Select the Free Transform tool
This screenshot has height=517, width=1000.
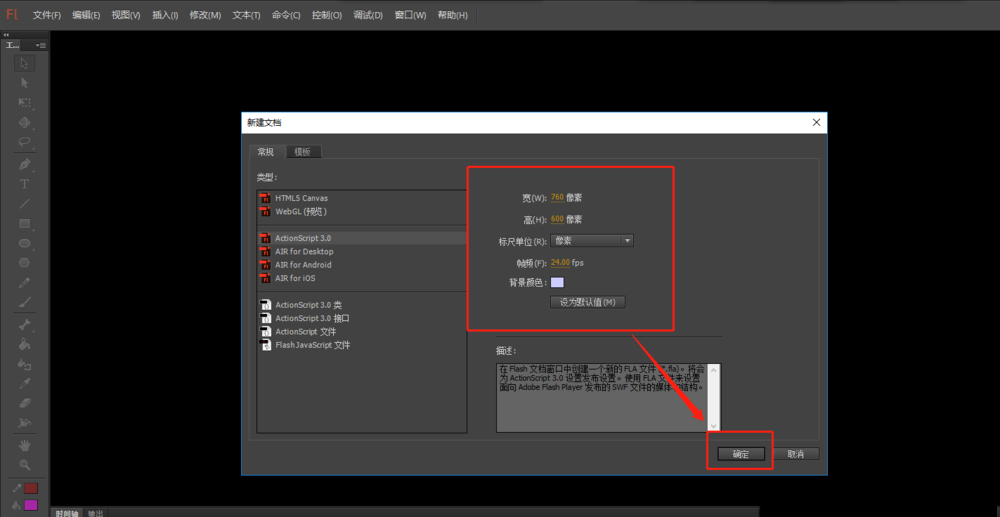[25, 103]
